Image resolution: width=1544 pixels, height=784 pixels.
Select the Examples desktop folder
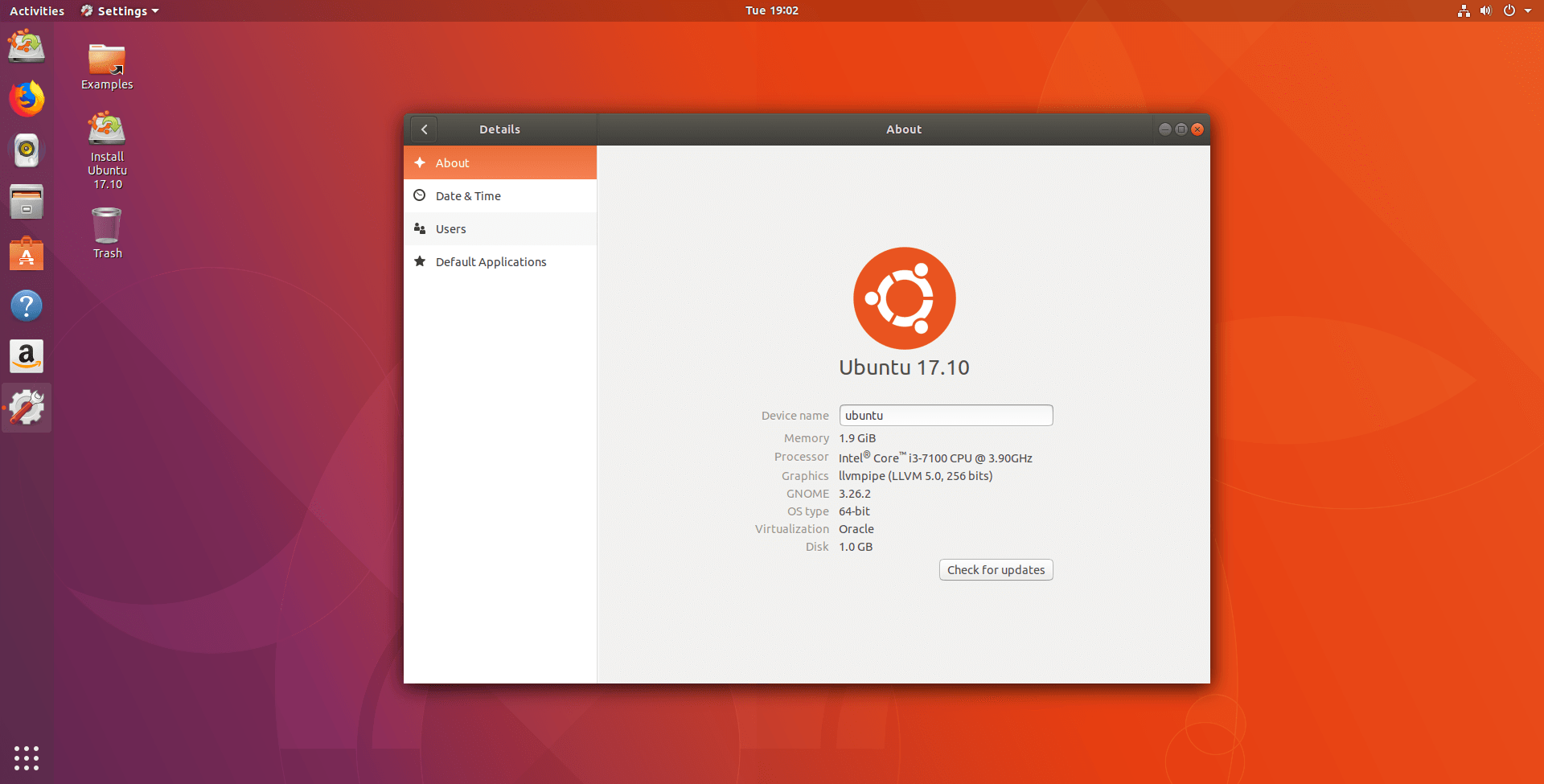[107, 66]
